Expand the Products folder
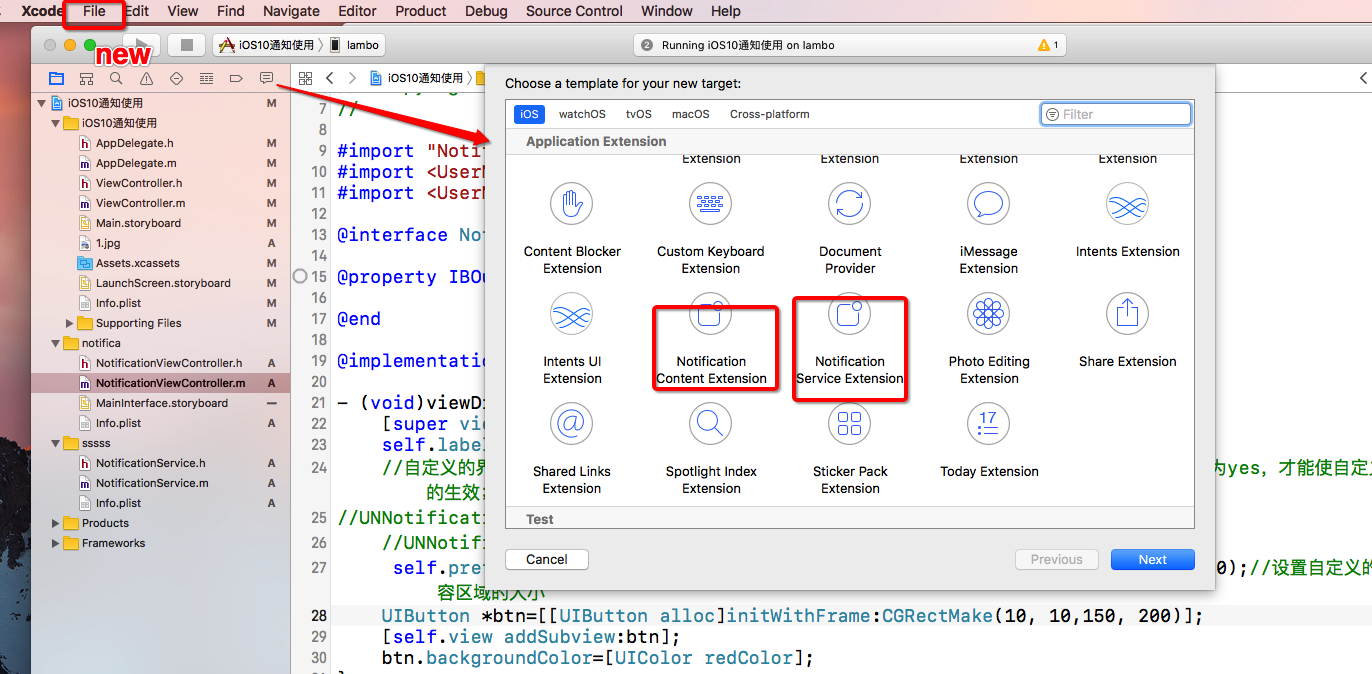Viewport: 1372px width, 674px height. (x=56, y=523)
